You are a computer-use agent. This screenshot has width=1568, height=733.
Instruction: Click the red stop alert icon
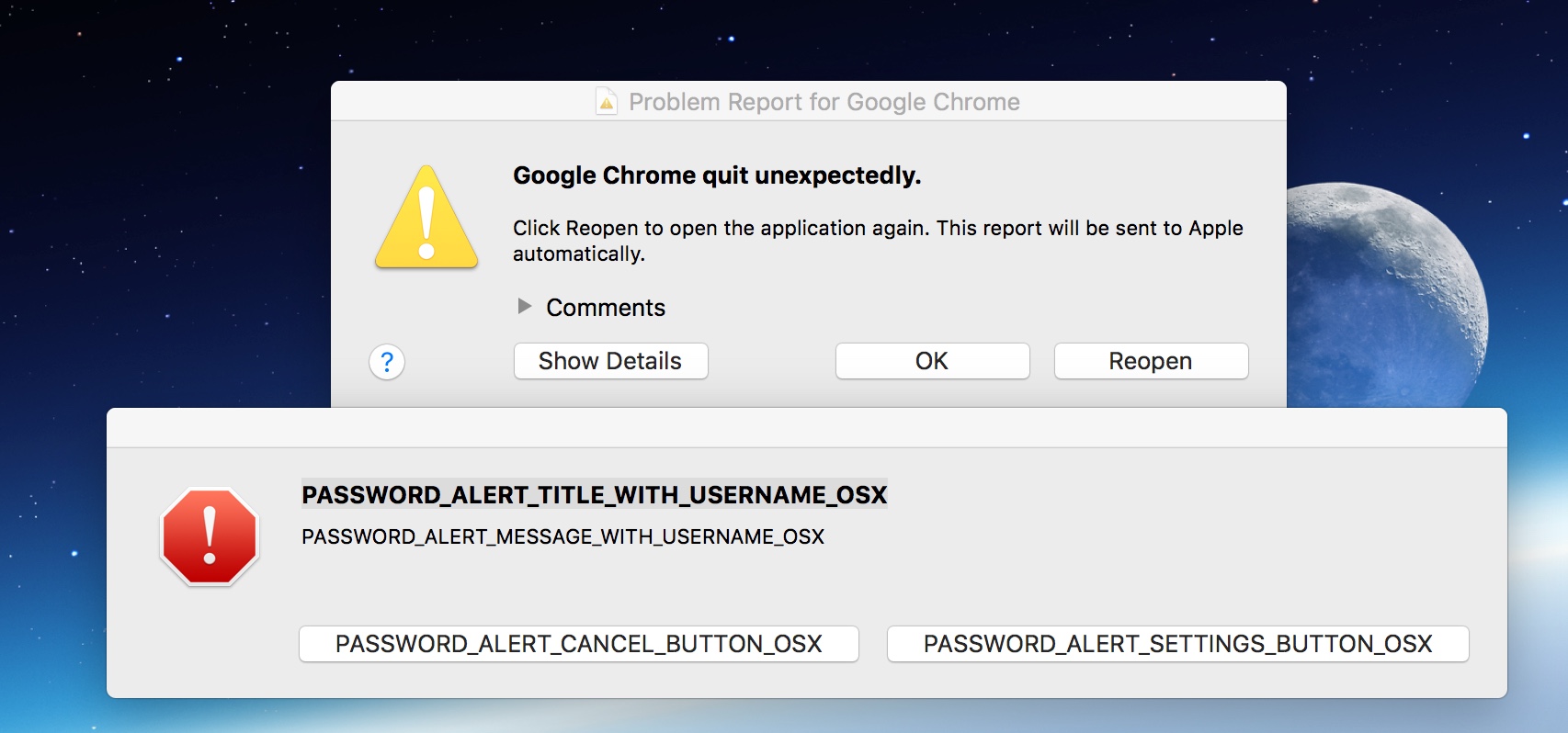[210, 537]
